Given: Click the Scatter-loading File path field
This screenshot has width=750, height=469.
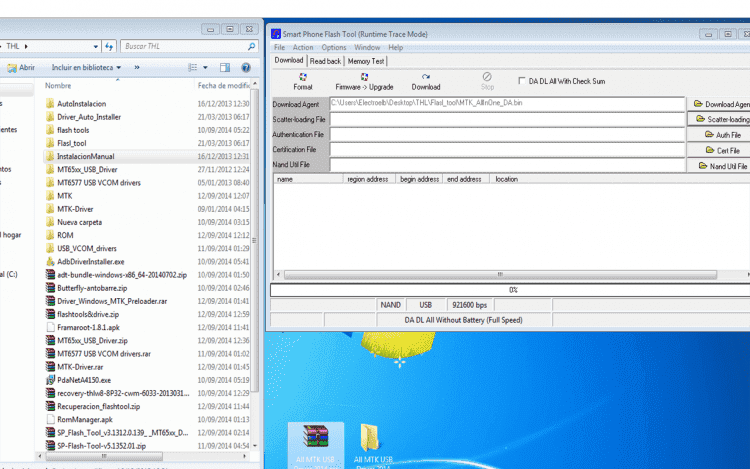Looking at the screenshot, I should (x=507, y=119).
